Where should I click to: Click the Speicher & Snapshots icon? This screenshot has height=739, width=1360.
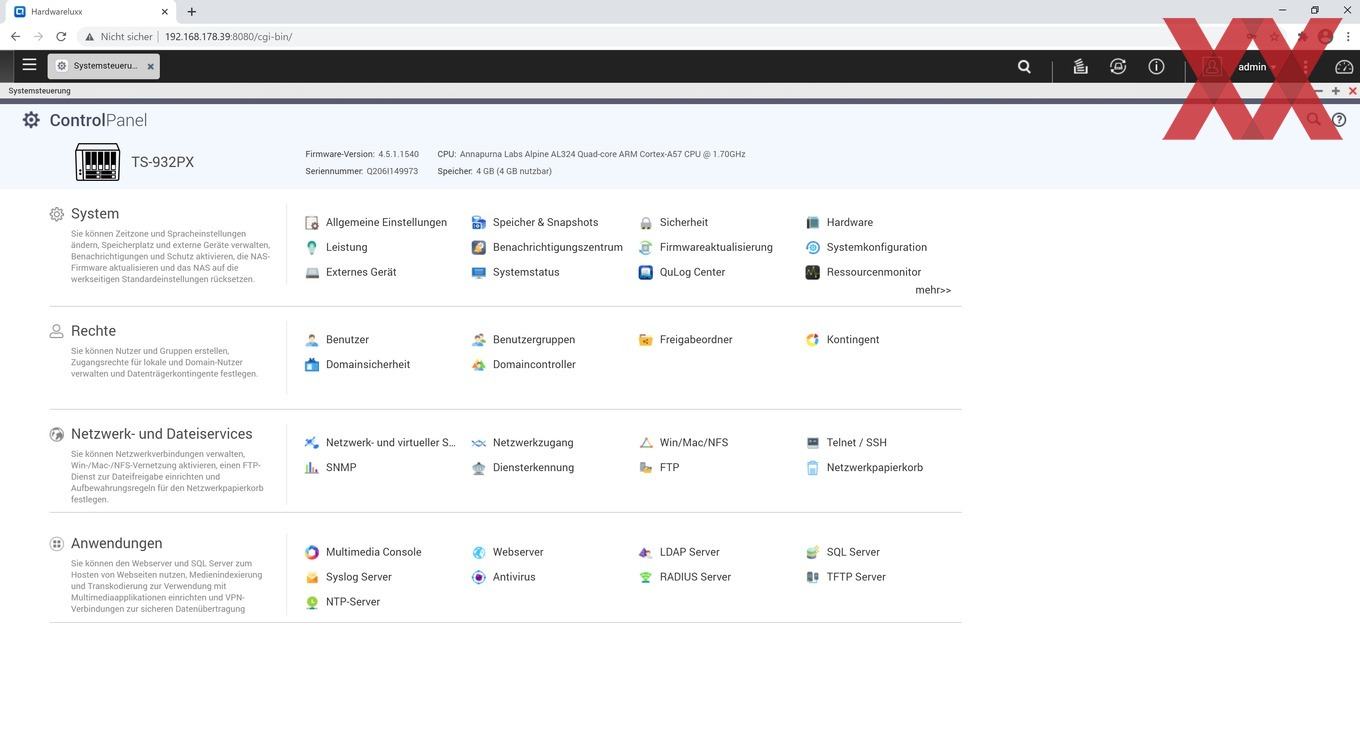(479, 223)
